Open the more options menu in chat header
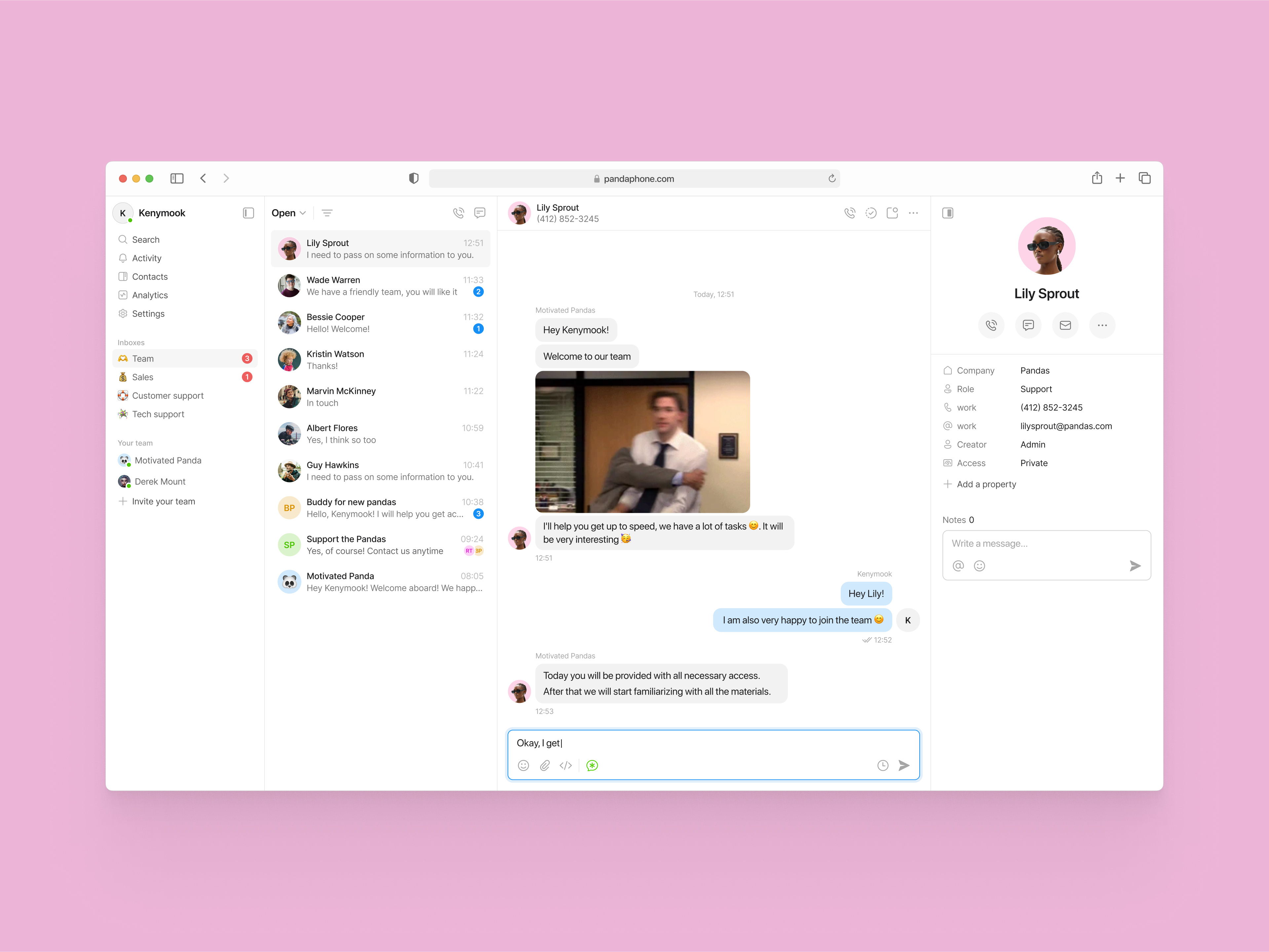Image resolution: width=1269 pixels, height=952 pixels. coord(913,213)
